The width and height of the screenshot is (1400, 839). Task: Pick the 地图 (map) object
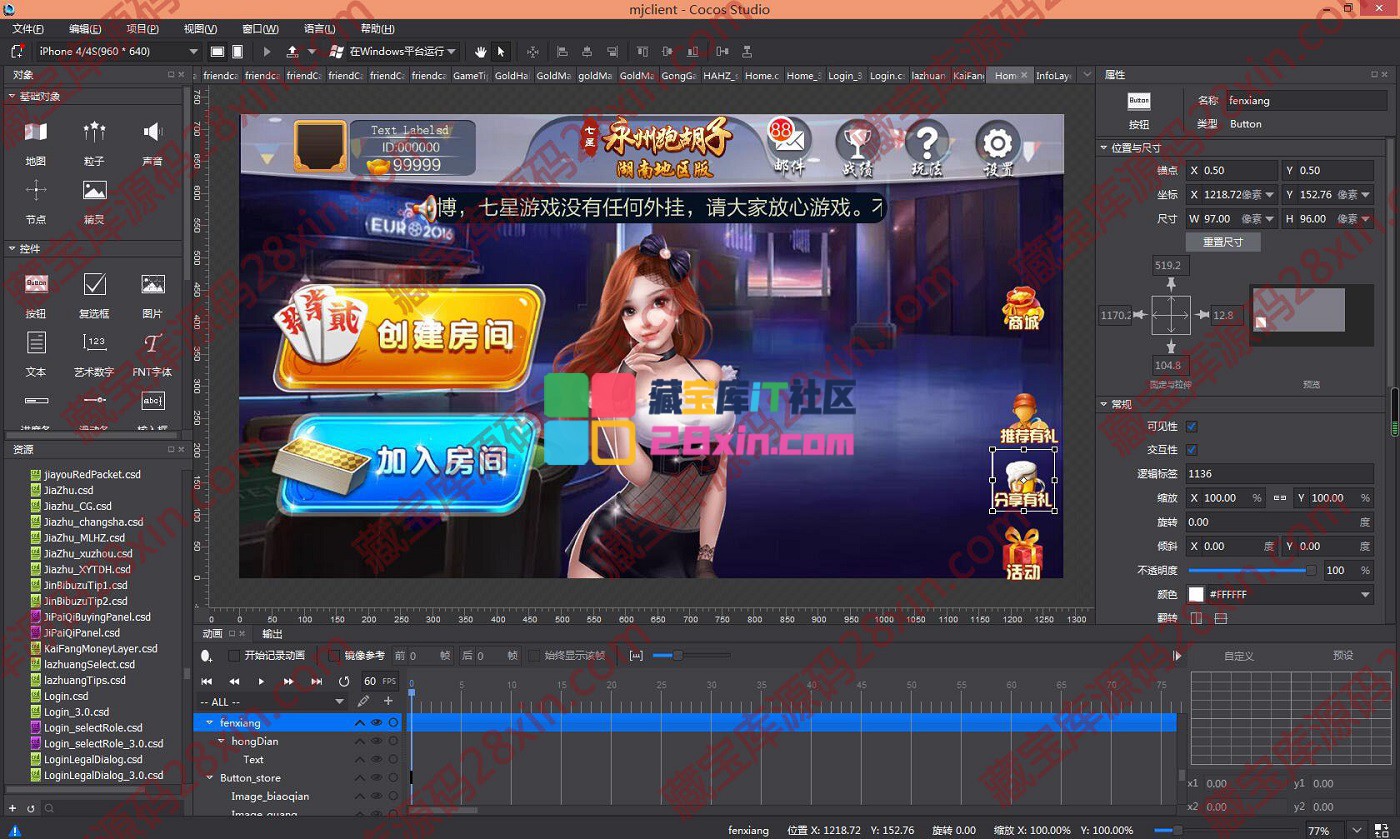pos(36,142)
